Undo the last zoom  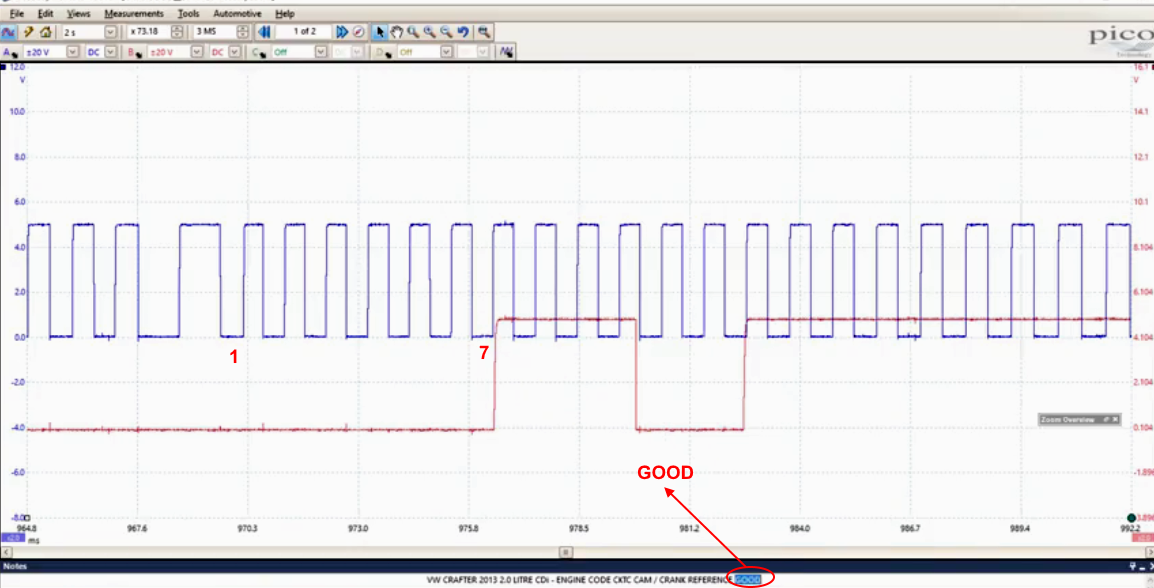(x=463, y=32)
